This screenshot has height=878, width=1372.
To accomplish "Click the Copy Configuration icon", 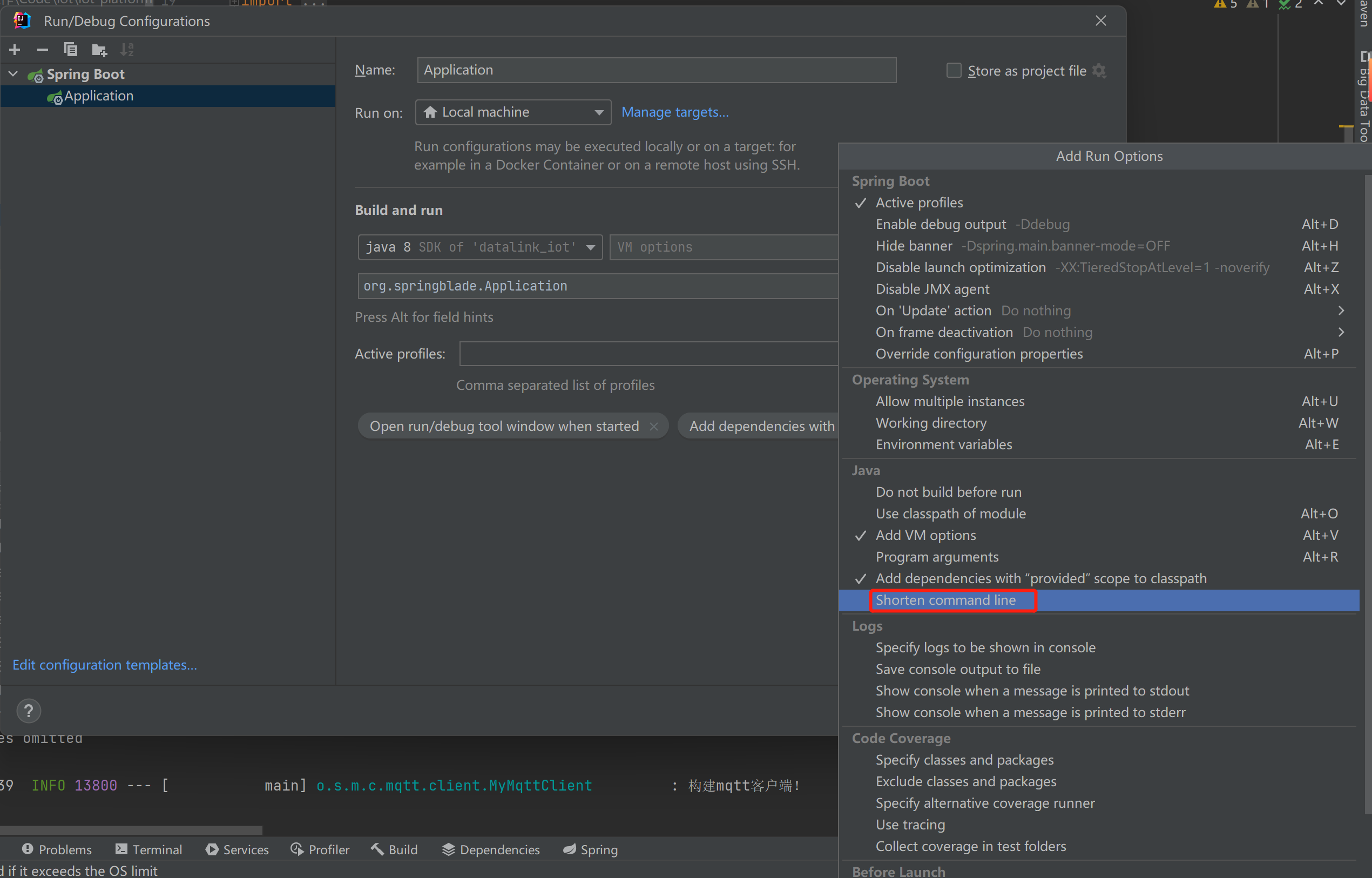I will (x=71, y=50).
